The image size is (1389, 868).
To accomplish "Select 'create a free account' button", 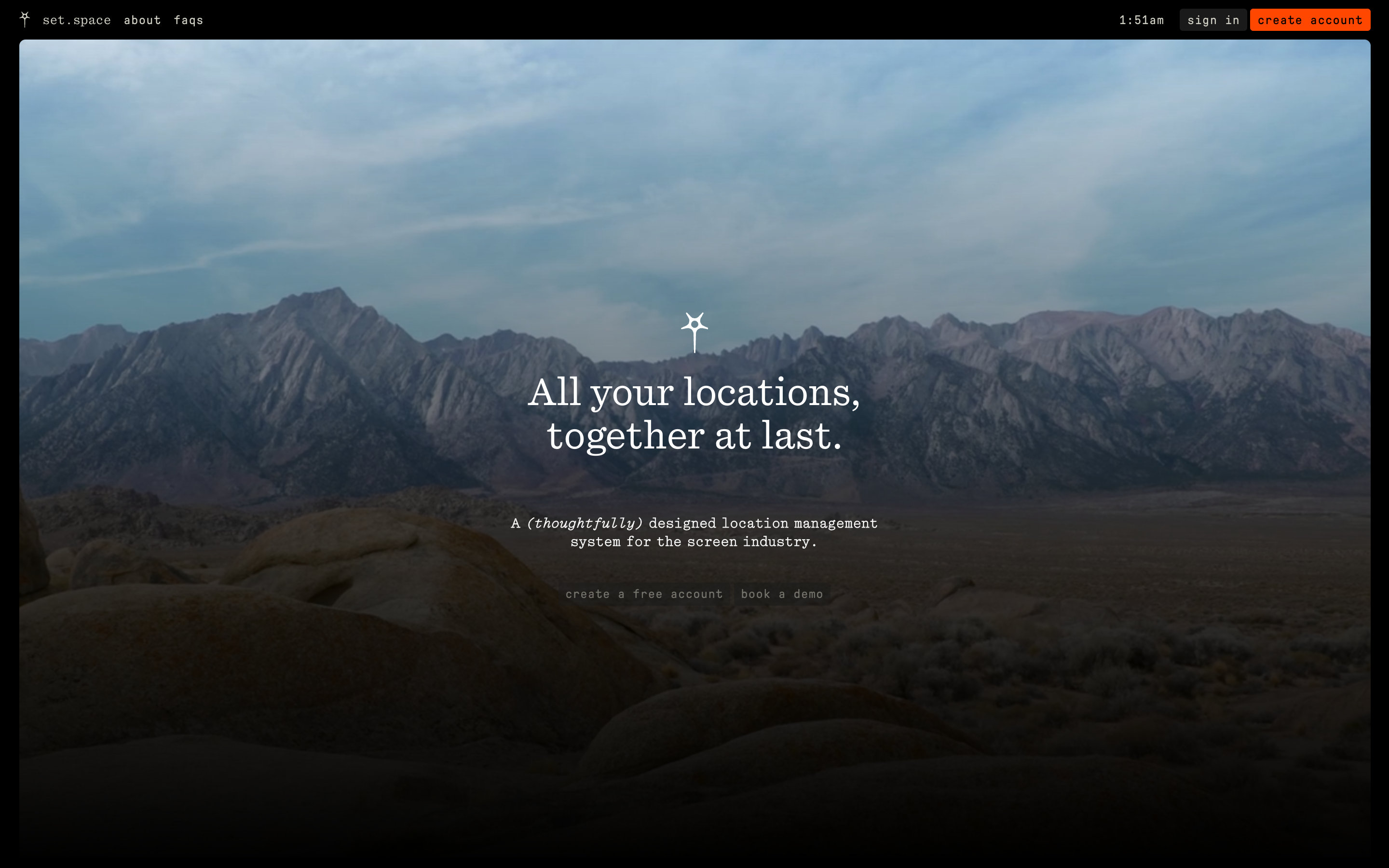I will (x=644, y=594).
